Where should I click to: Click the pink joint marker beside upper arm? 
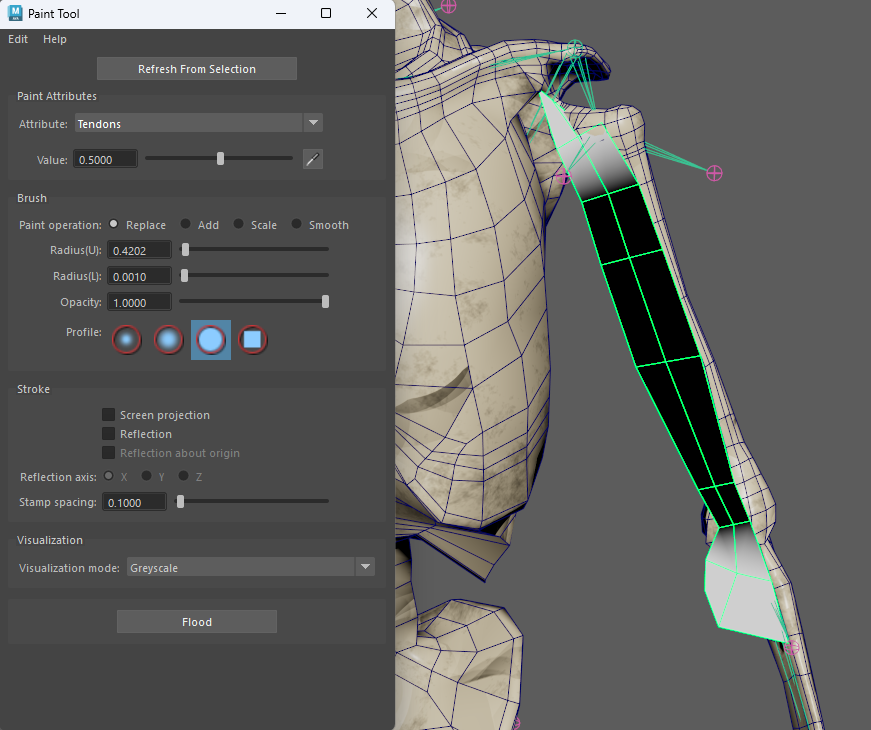[714, 173]
